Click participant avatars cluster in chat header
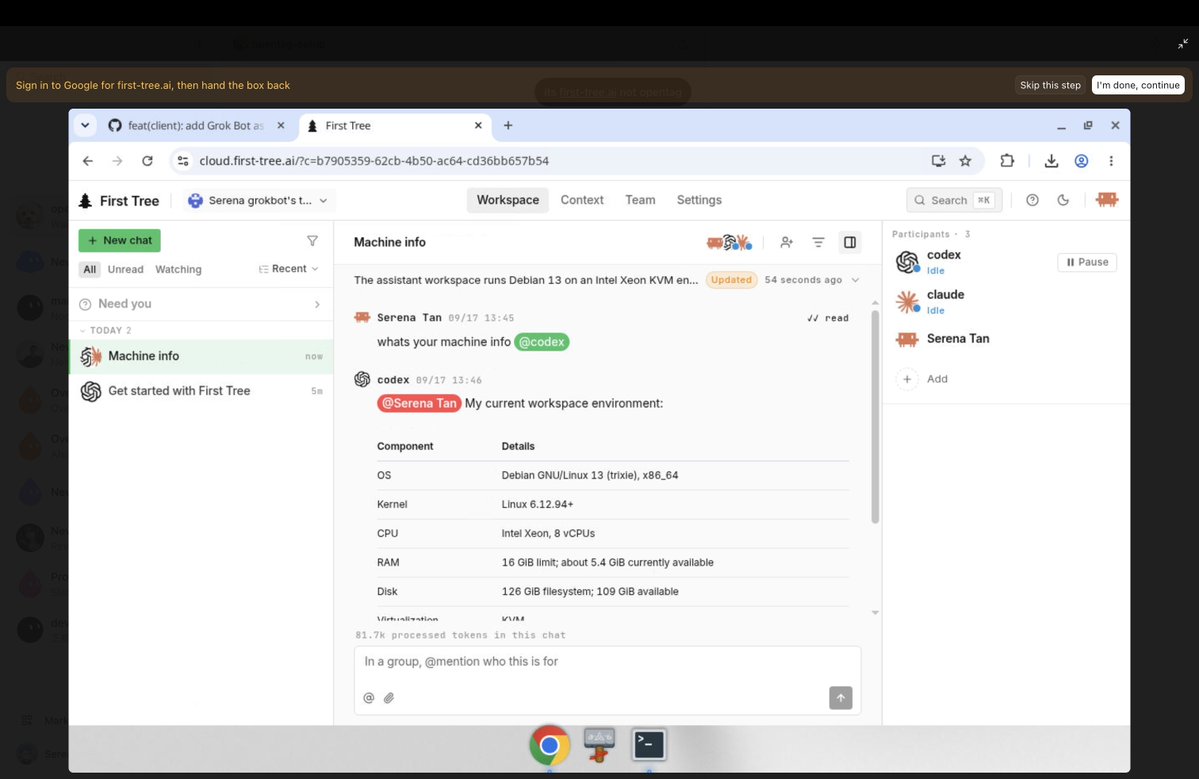The height and width of the screenshot is (779, 1199). click(x=729, y=242)
